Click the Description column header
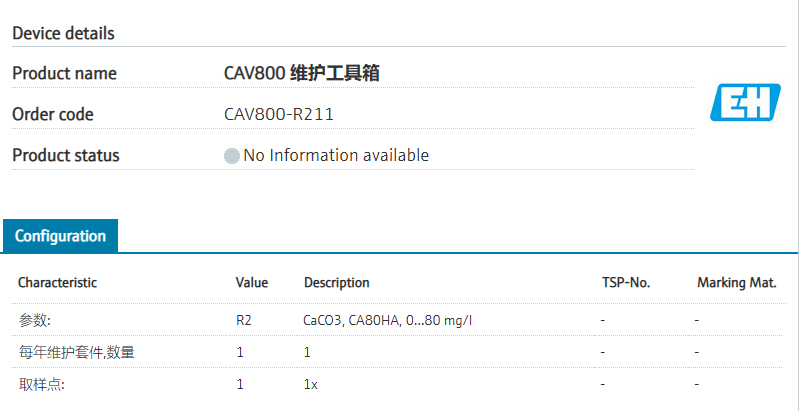799x411 pixels. (x=337, y=283)
